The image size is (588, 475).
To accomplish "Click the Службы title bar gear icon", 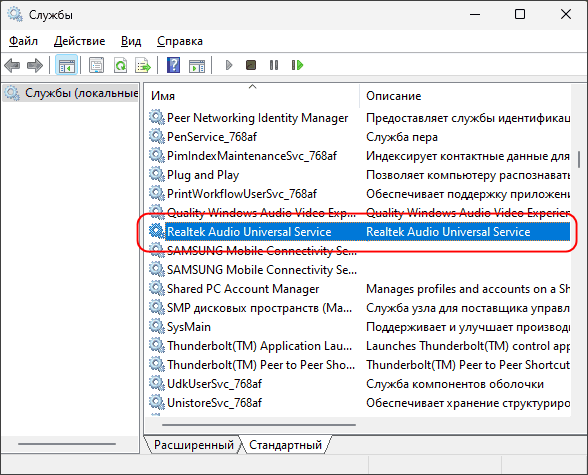I will point(15,14).
